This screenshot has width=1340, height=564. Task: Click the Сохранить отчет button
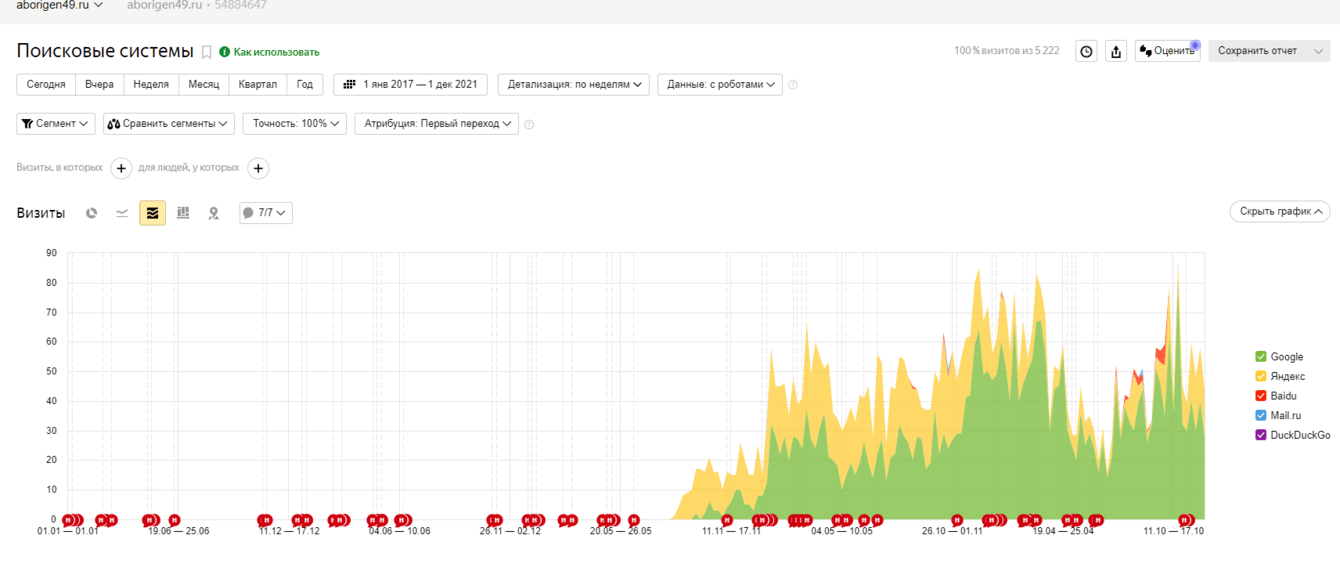[x=1258, y=51]
